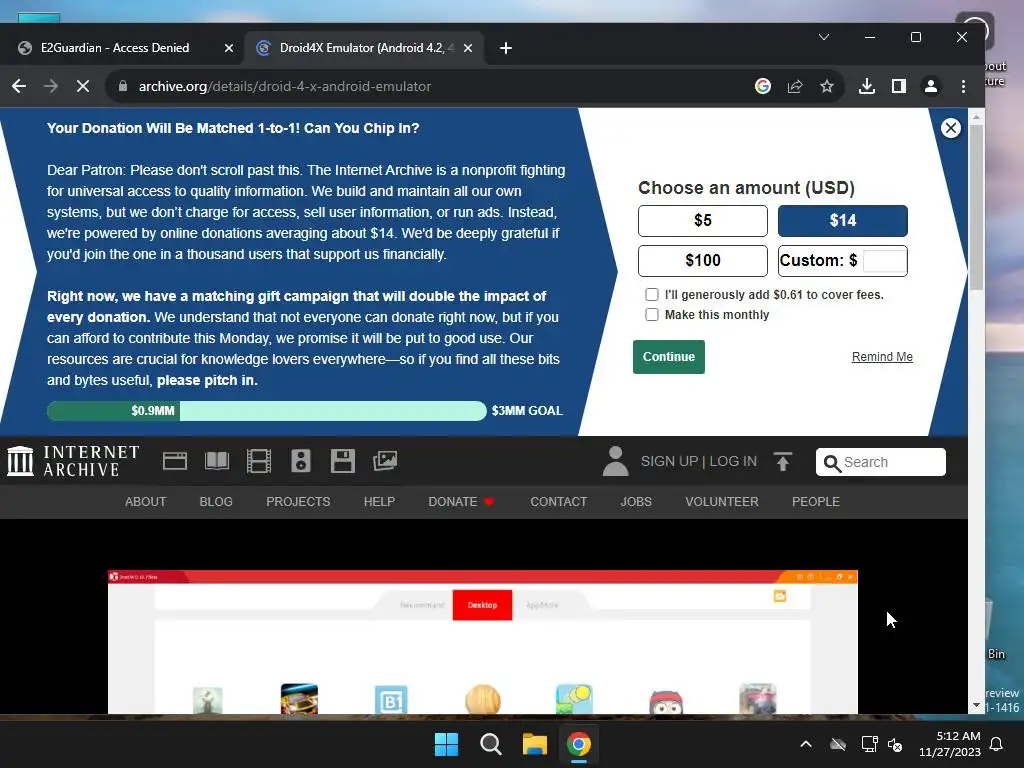Select the $100 donation amount
1024x768 pixels.
703,261
